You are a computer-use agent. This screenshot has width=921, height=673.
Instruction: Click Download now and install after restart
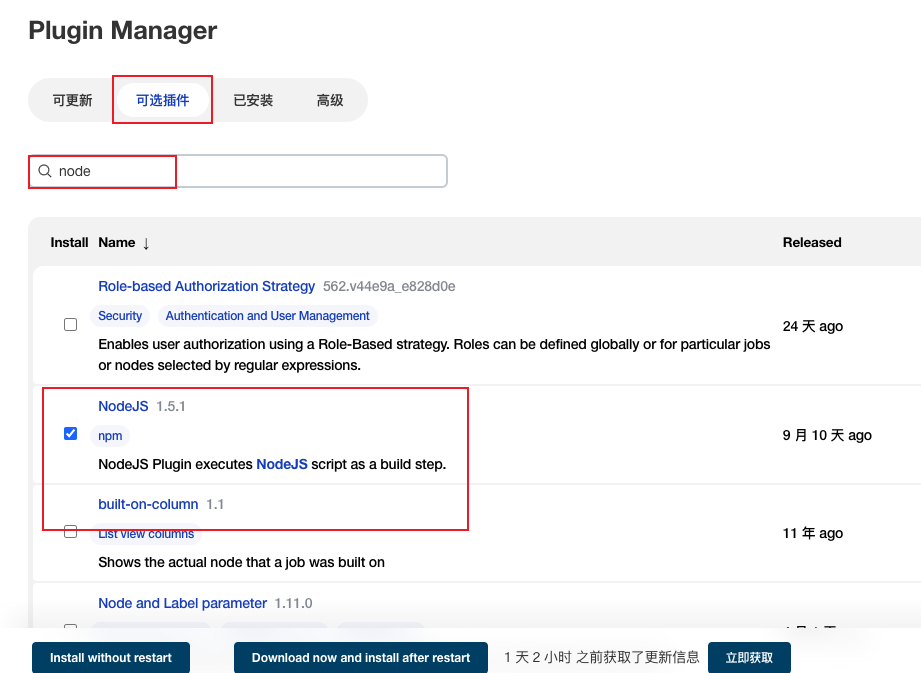[x=360, y=658]
